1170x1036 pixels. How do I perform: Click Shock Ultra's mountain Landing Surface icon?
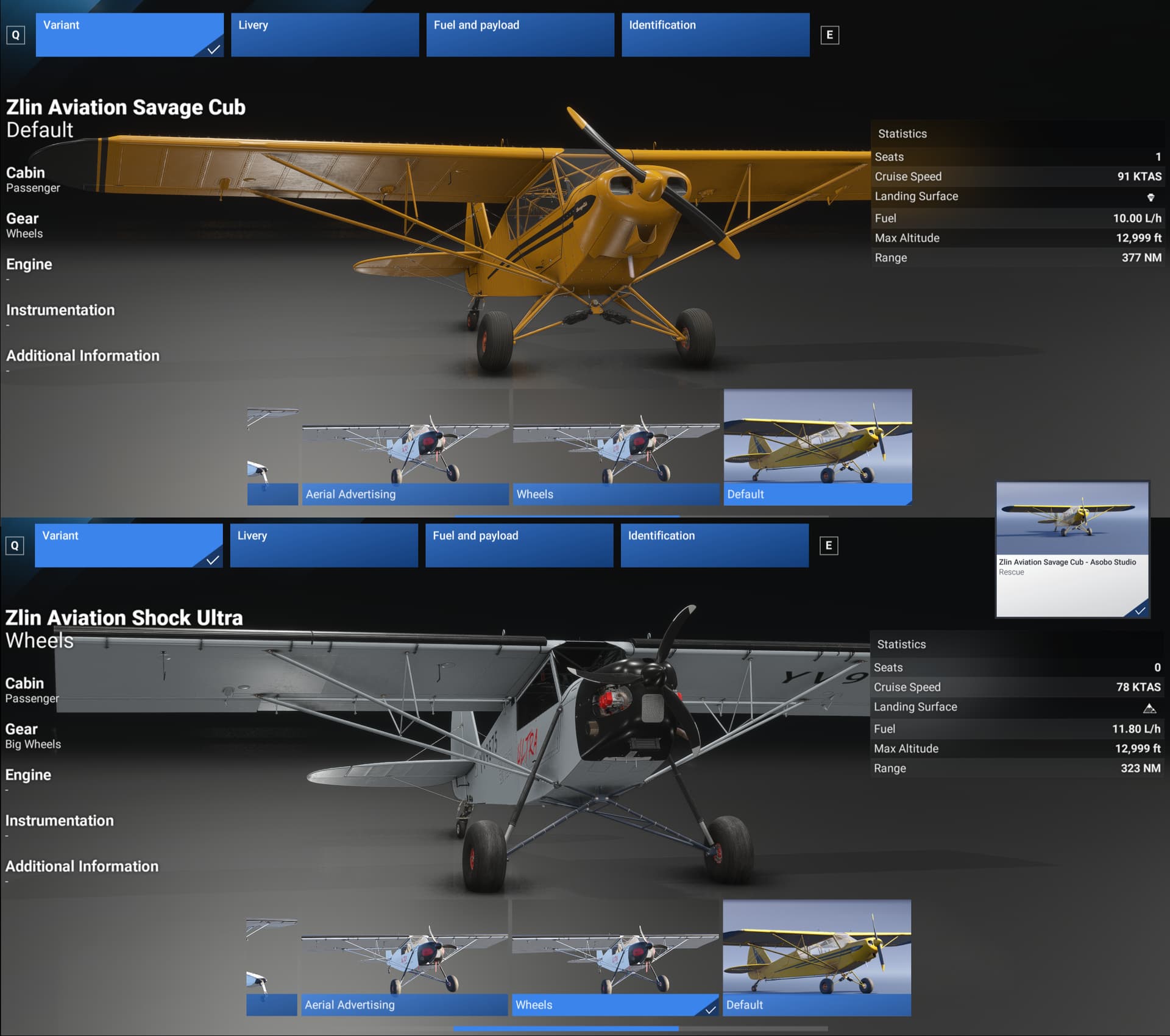tap(1149, 708)
